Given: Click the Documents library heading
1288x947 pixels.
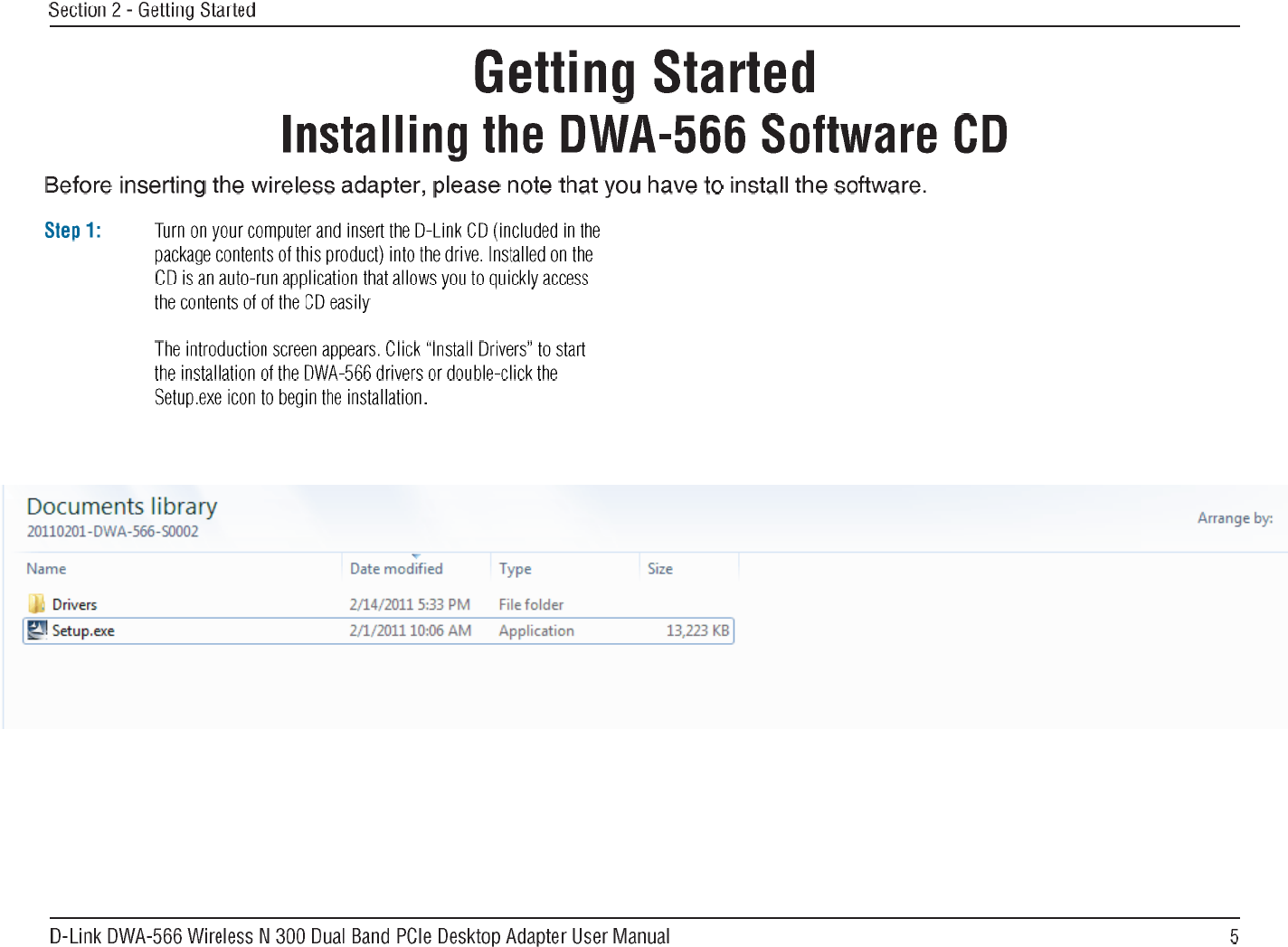Looking at the screenshot, I should (x=122, y=507).
